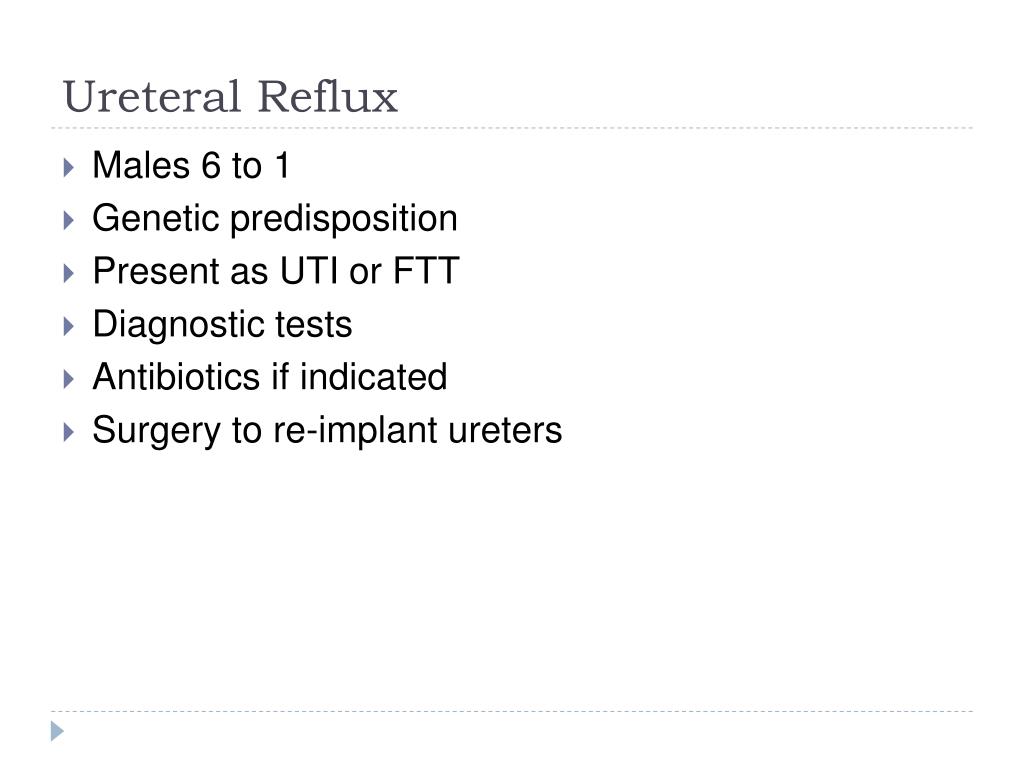
Task: Click 'Surgery to re-implant ureters' text
Action: (327, 431)
